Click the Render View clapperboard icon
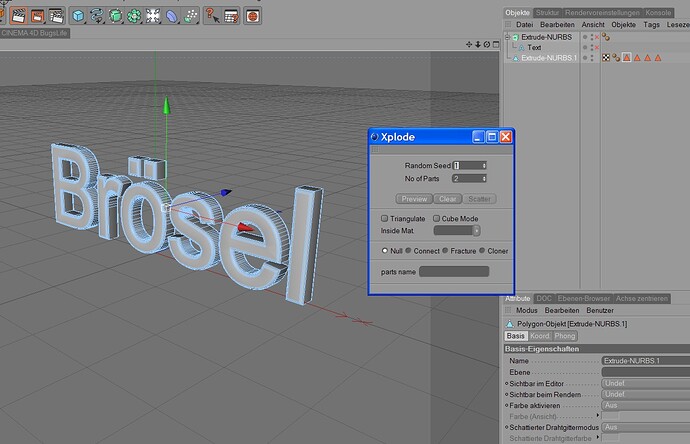 tap(18, 16)
